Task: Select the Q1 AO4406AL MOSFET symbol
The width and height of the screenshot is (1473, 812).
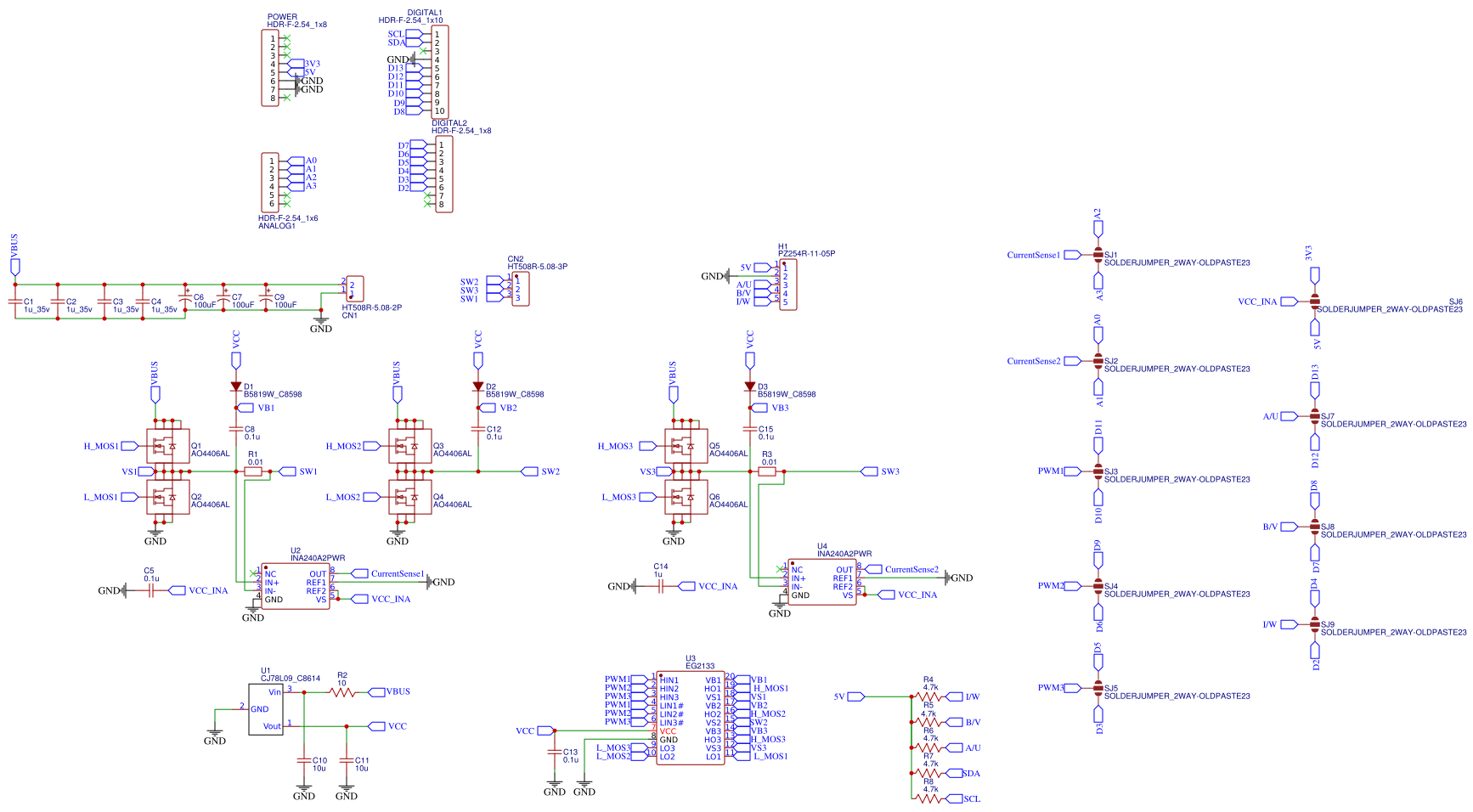Action: point(167,445)
